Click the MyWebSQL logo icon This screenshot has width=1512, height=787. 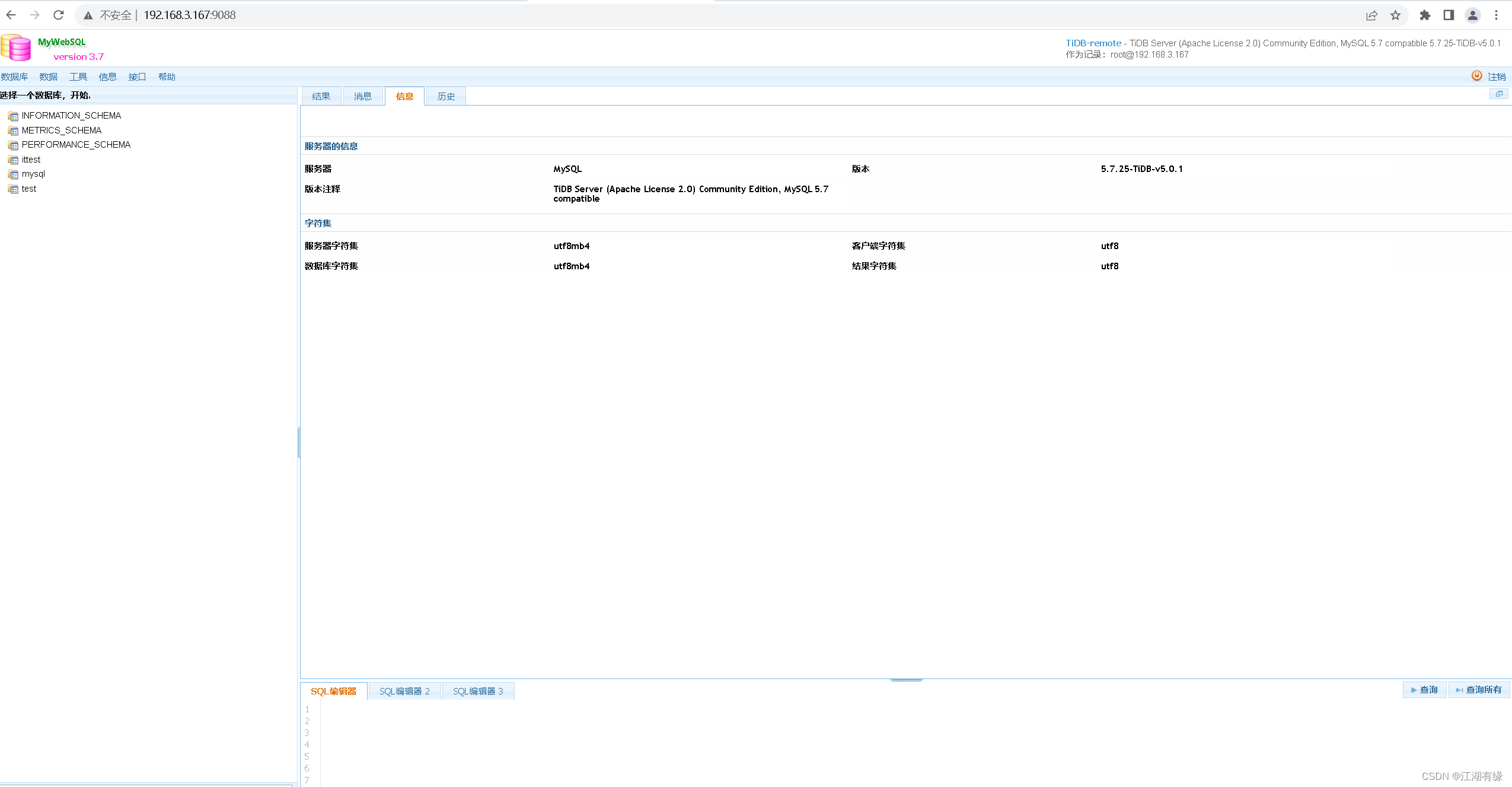[x=15, y=47]
